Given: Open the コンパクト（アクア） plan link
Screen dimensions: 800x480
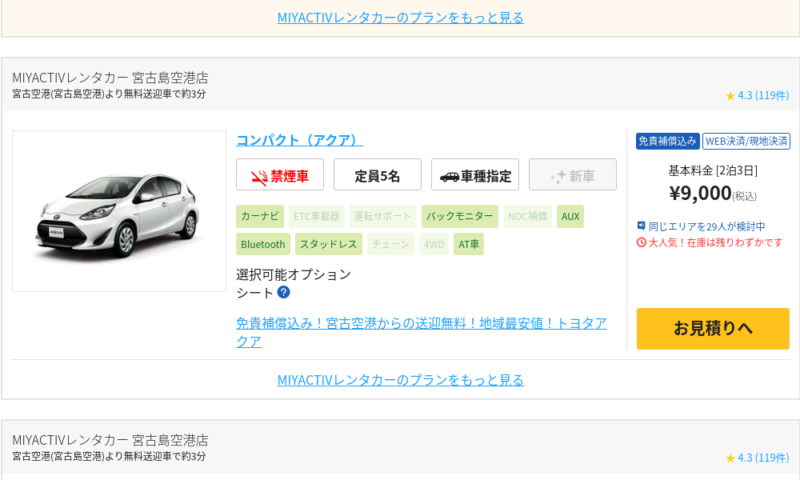Looking at the screenshot, I should [299, 140].
